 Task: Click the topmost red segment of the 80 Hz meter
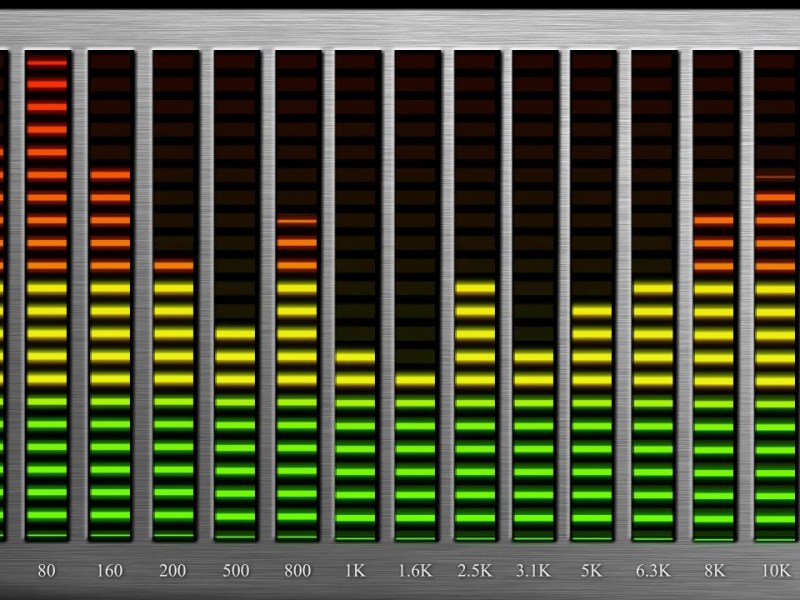coord(47,63)
